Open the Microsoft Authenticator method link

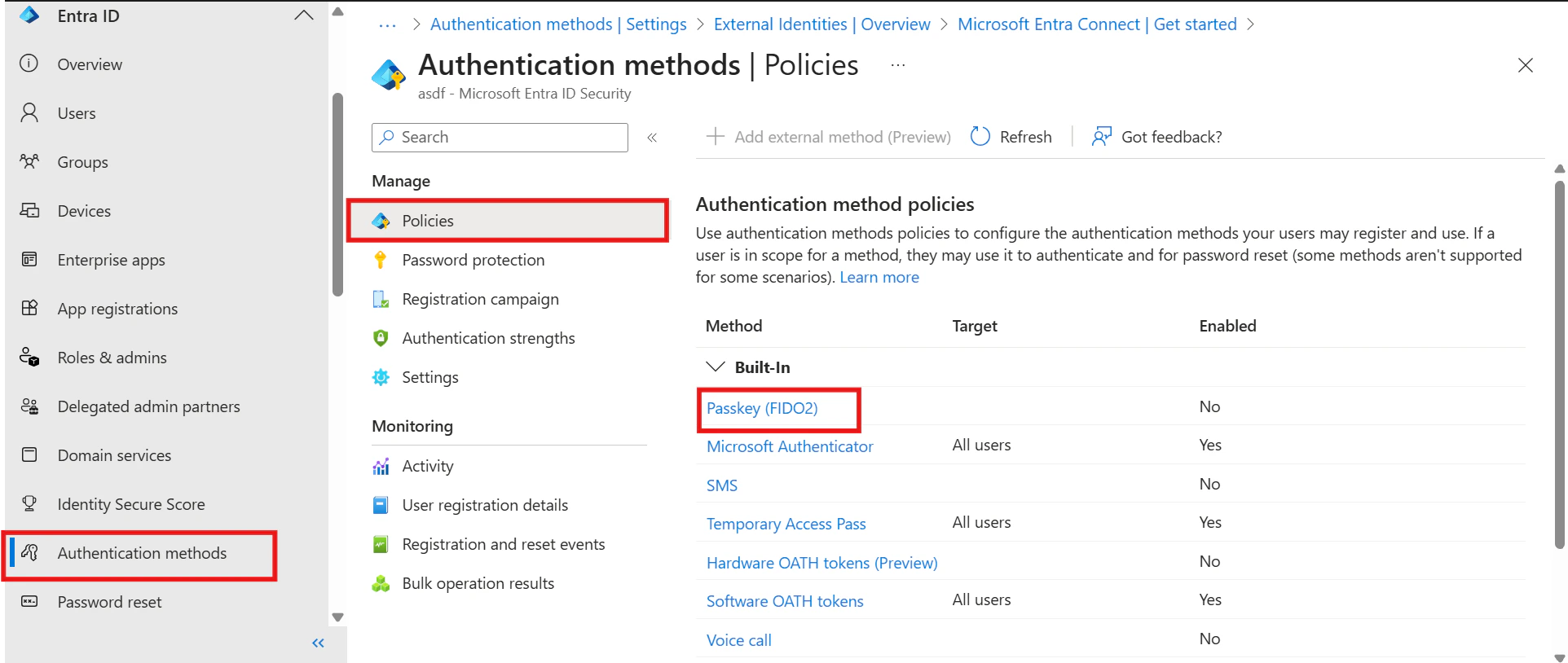tap(789, 446)
